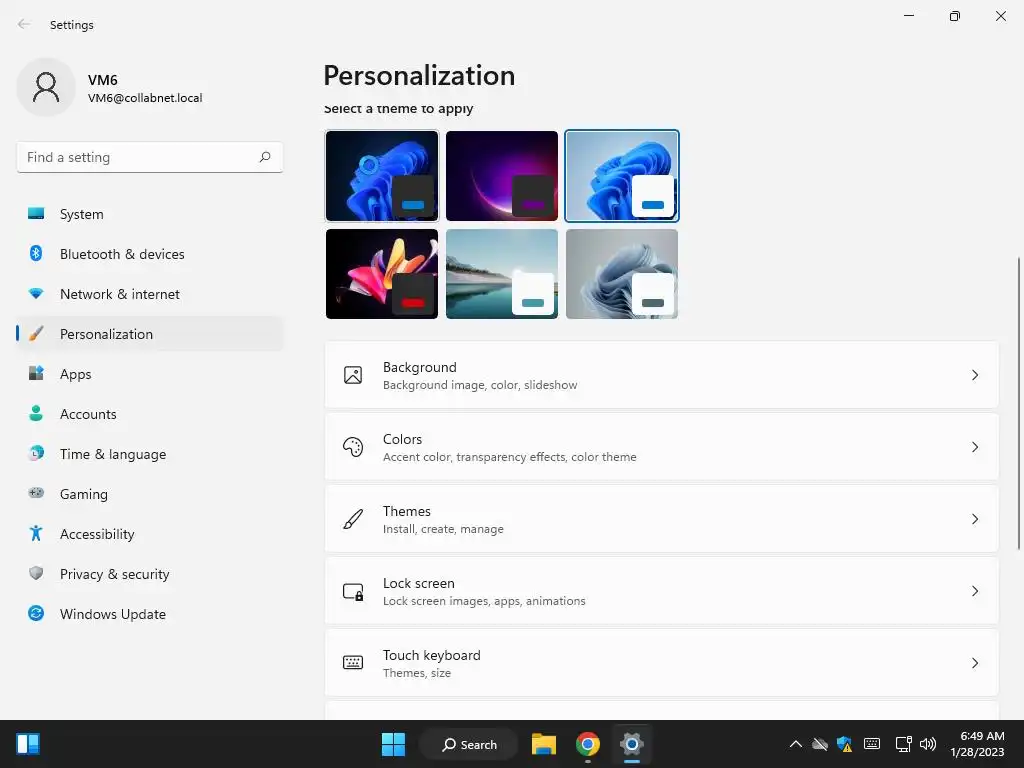Open Privacy & security page
Screen dimensions: 1024x768
click(x=150, y=574)
